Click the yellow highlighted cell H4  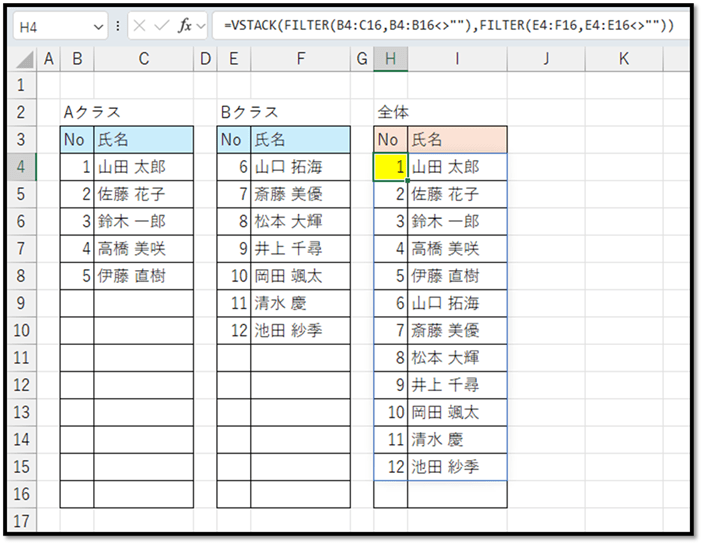pyautogui.click(x=390, y=167)
